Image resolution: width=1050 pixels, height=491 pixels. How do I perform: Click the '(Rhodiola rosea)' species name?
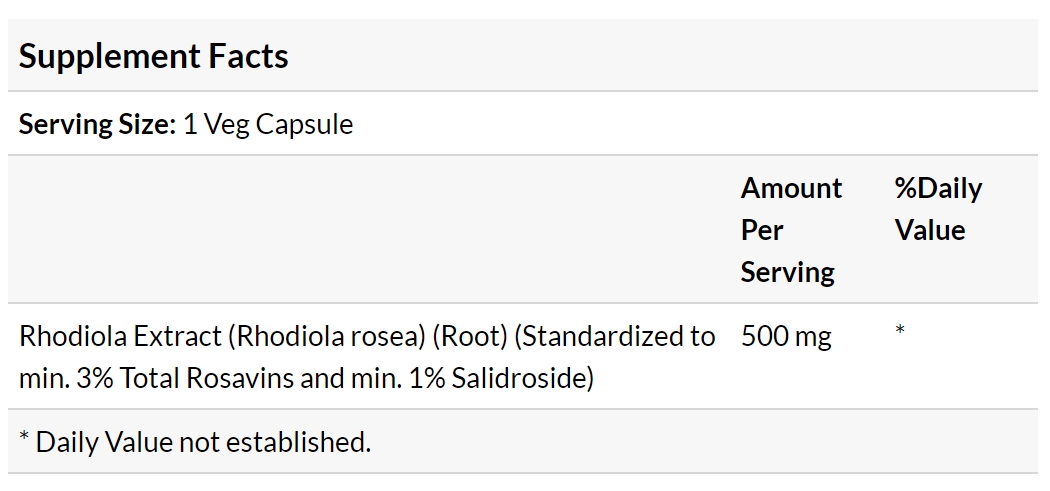327,336
